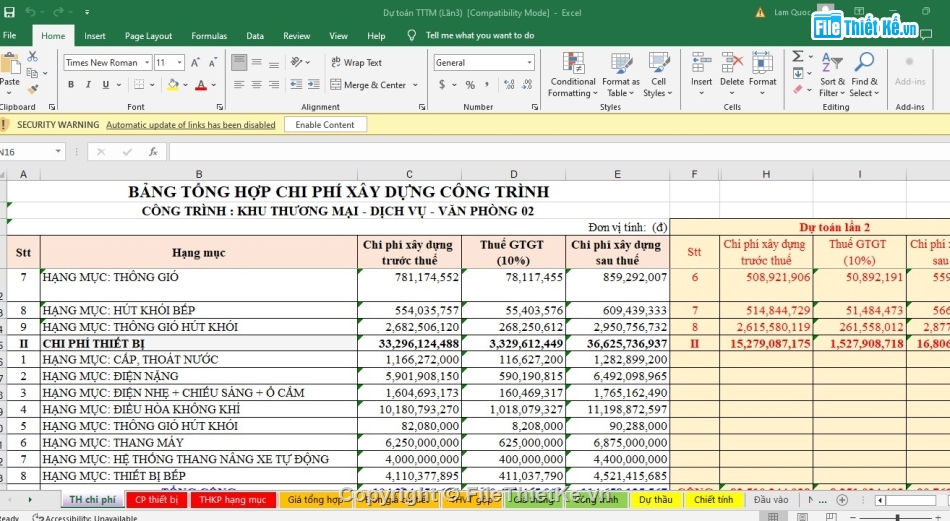
Task: Switch to the Page Layout tab
Action: 148,36
